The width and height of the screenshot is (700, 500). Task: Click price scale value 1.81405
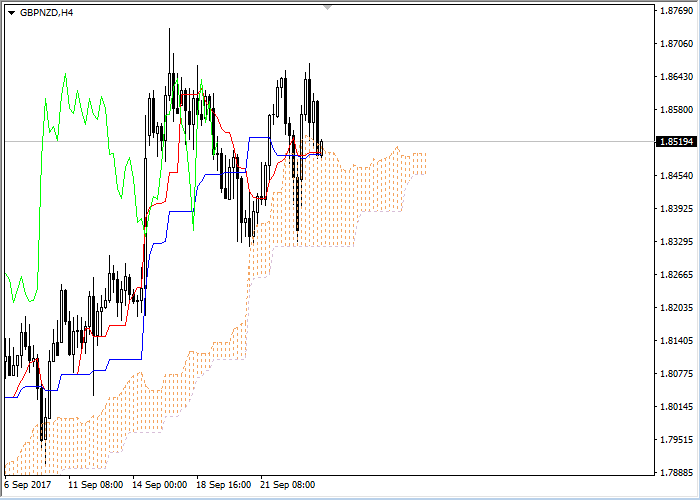click(676, 341)
